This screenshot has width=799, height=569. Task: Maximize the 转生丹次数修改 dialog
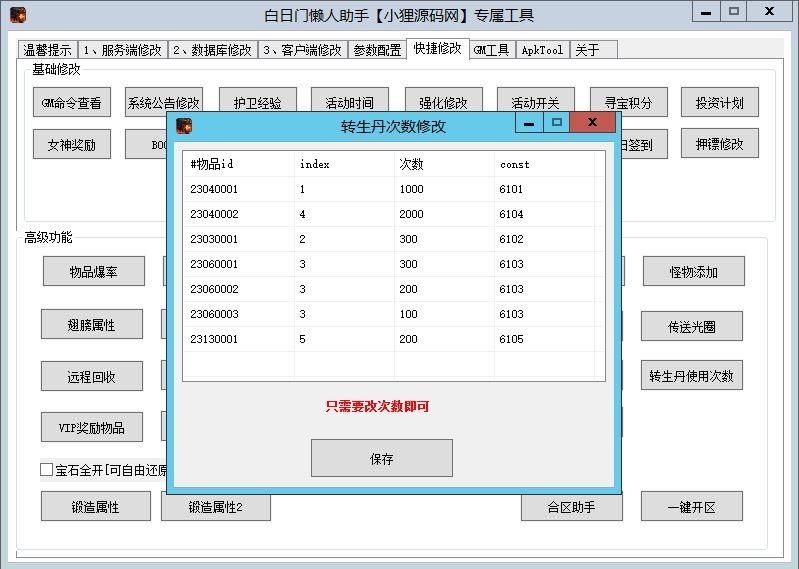click(557, 123)
